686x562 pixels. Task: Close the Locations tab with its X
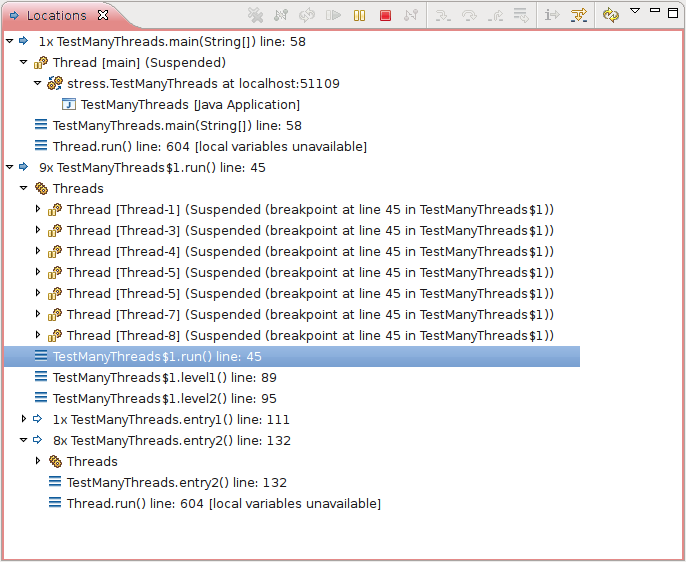[103, 15]
